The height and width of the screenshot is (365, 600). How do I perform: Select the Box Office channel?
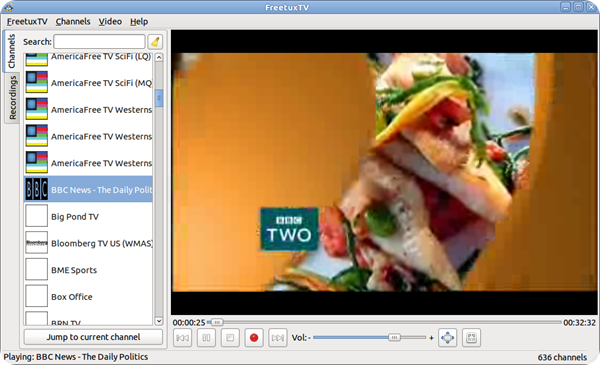(x=88, y=297)
